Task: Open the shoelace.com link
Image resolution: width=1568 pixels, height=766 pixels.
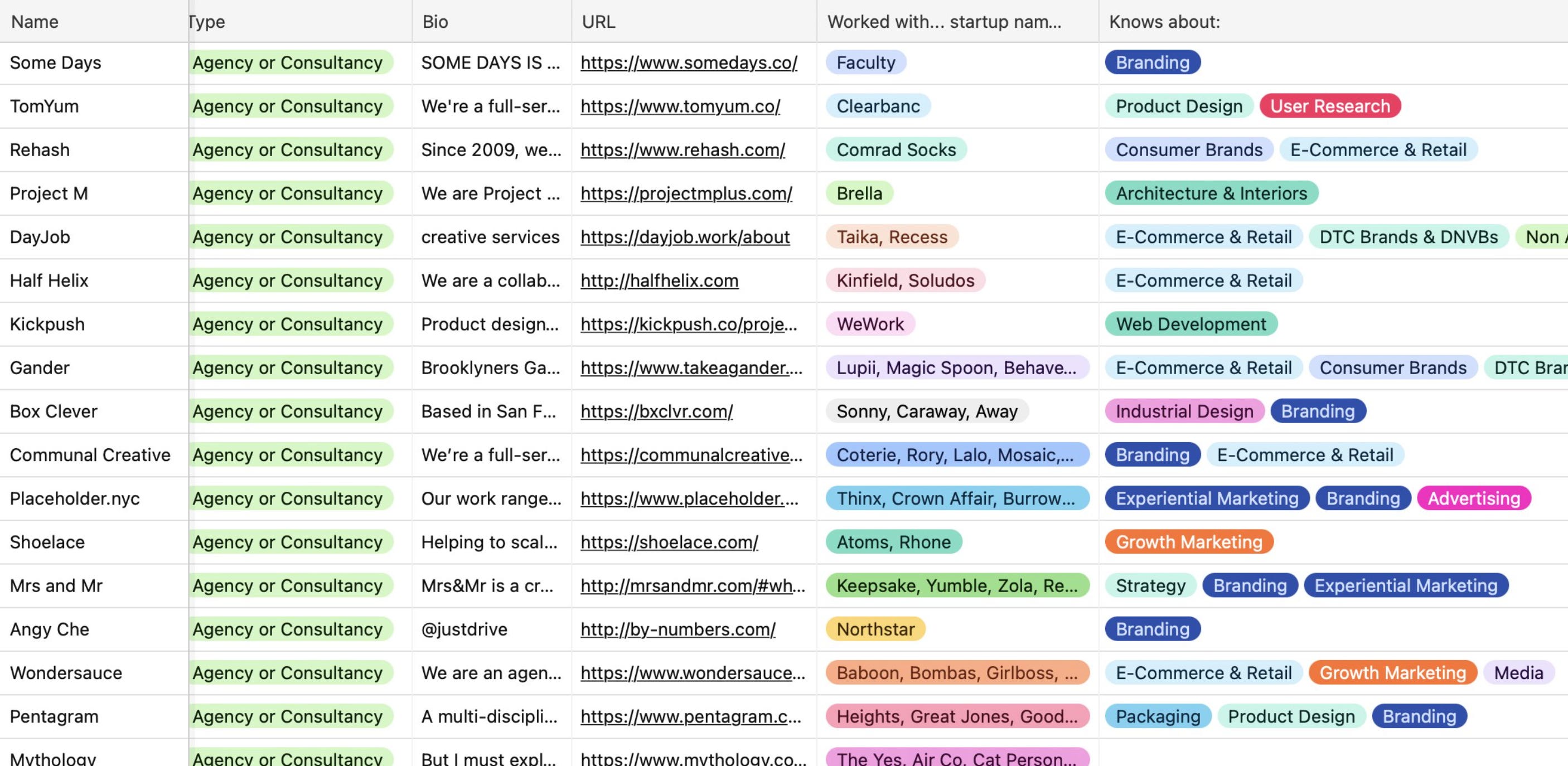Action: coord(669,542)
